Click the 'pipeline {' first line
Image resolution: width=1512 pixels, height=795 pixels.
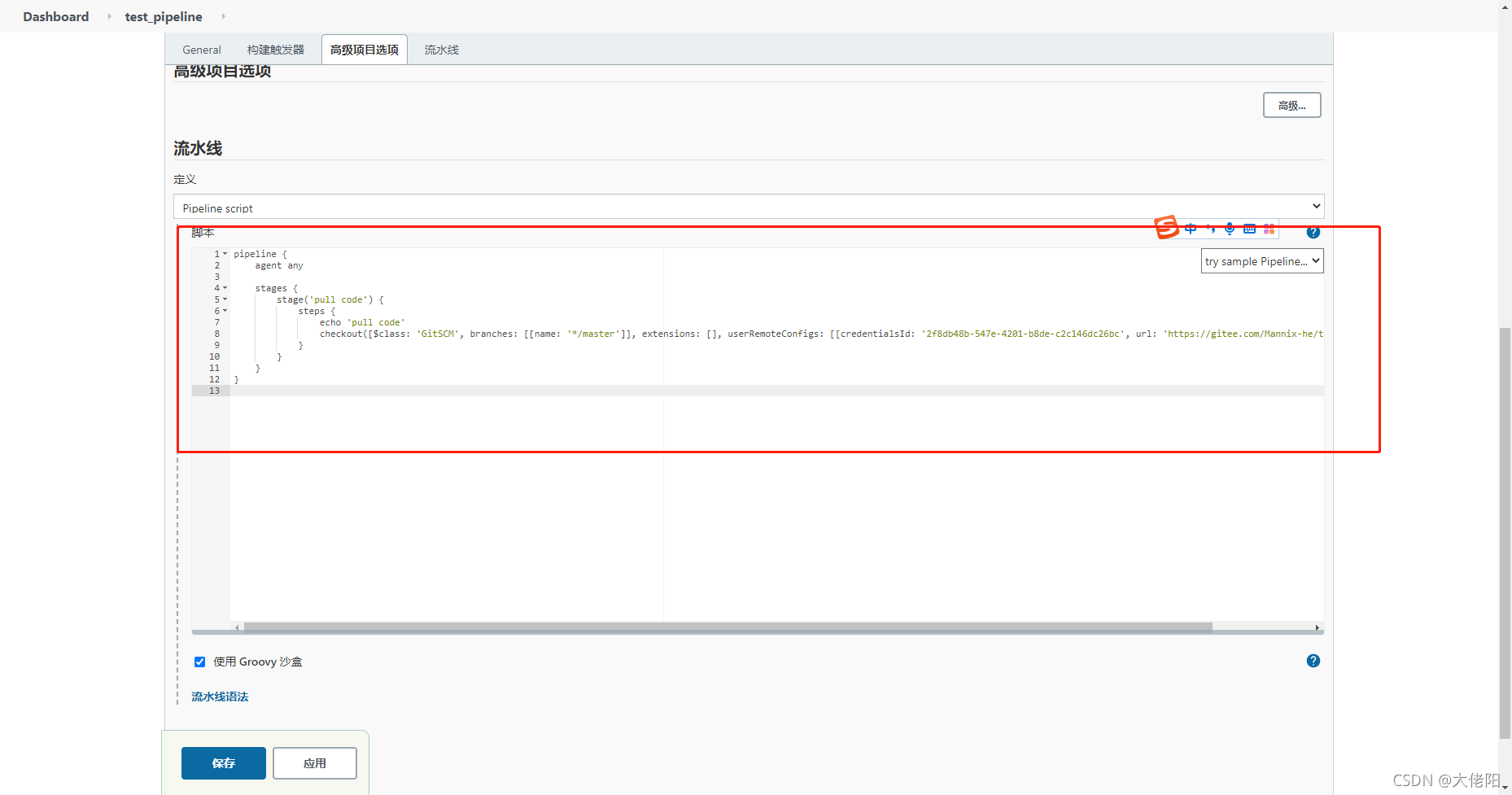pyautogui.click(x=260, y=254)
